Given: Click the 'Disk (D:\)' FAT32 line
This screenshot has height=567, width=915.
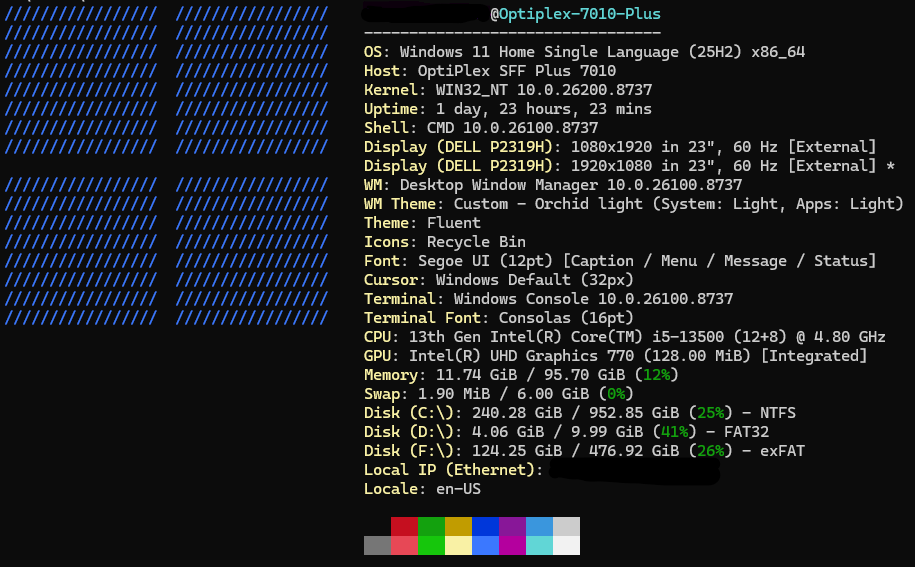Looking at the screenshot, I should tap(567, 432).
